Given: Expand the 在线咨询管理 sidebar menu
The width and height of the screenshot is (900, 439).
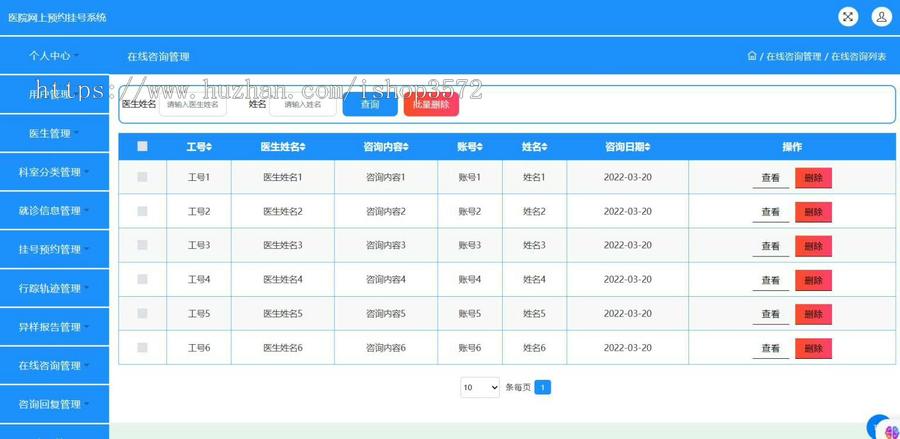Looking at the screenshot, I should [54, 365].
